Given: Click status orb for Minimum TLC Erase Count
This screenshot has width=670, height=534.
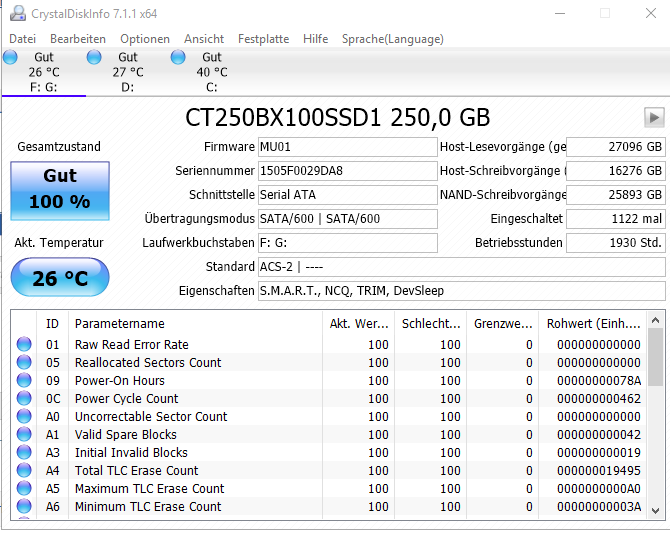Looking at the screenshot, I should pos(24,506).
